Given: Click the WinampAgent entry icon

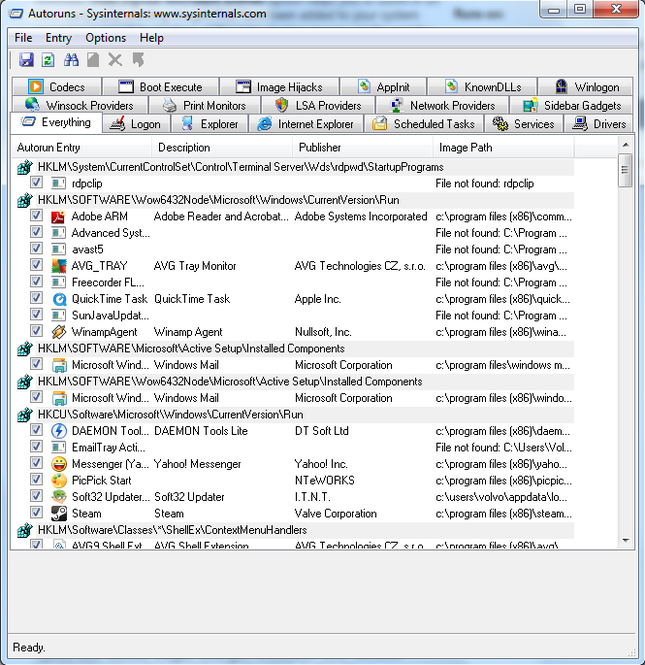Looking at the screenshot, I should point(59,332).
